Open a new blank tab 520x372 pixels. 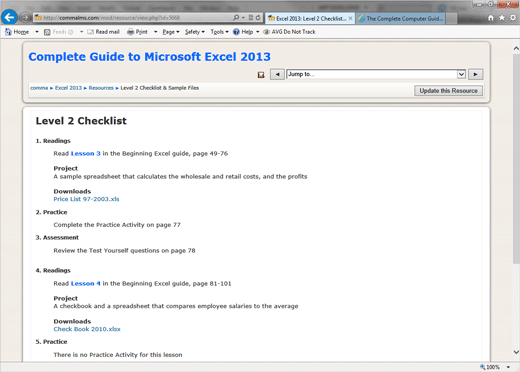coord(451,19)
